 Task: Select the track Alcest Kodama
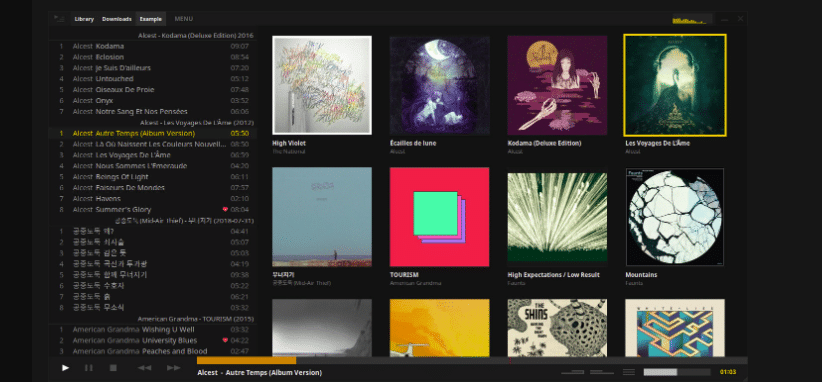pyautogui.click(x=152, y=46)
